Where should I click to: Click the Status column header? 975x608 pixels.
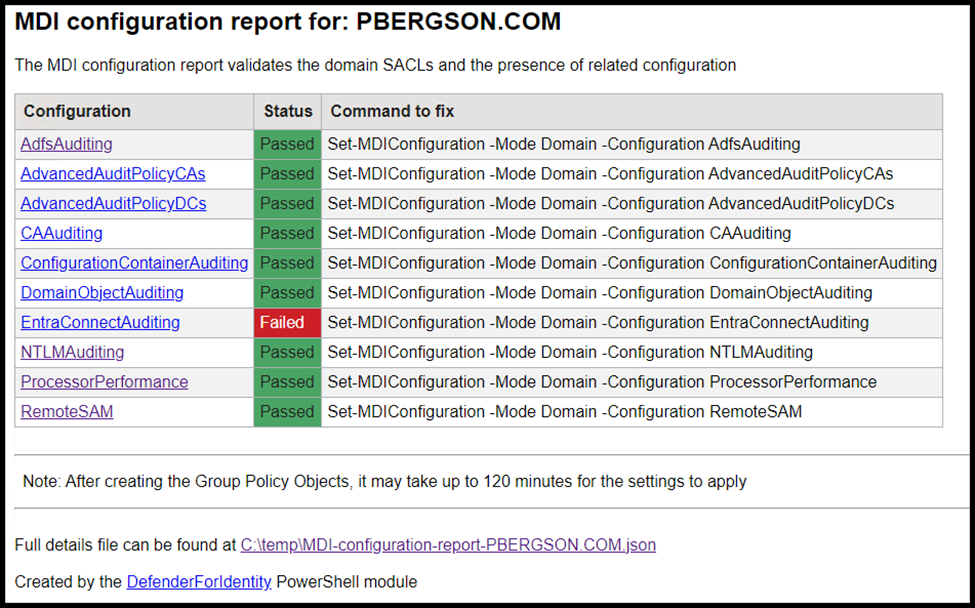[x=288, y=111]
